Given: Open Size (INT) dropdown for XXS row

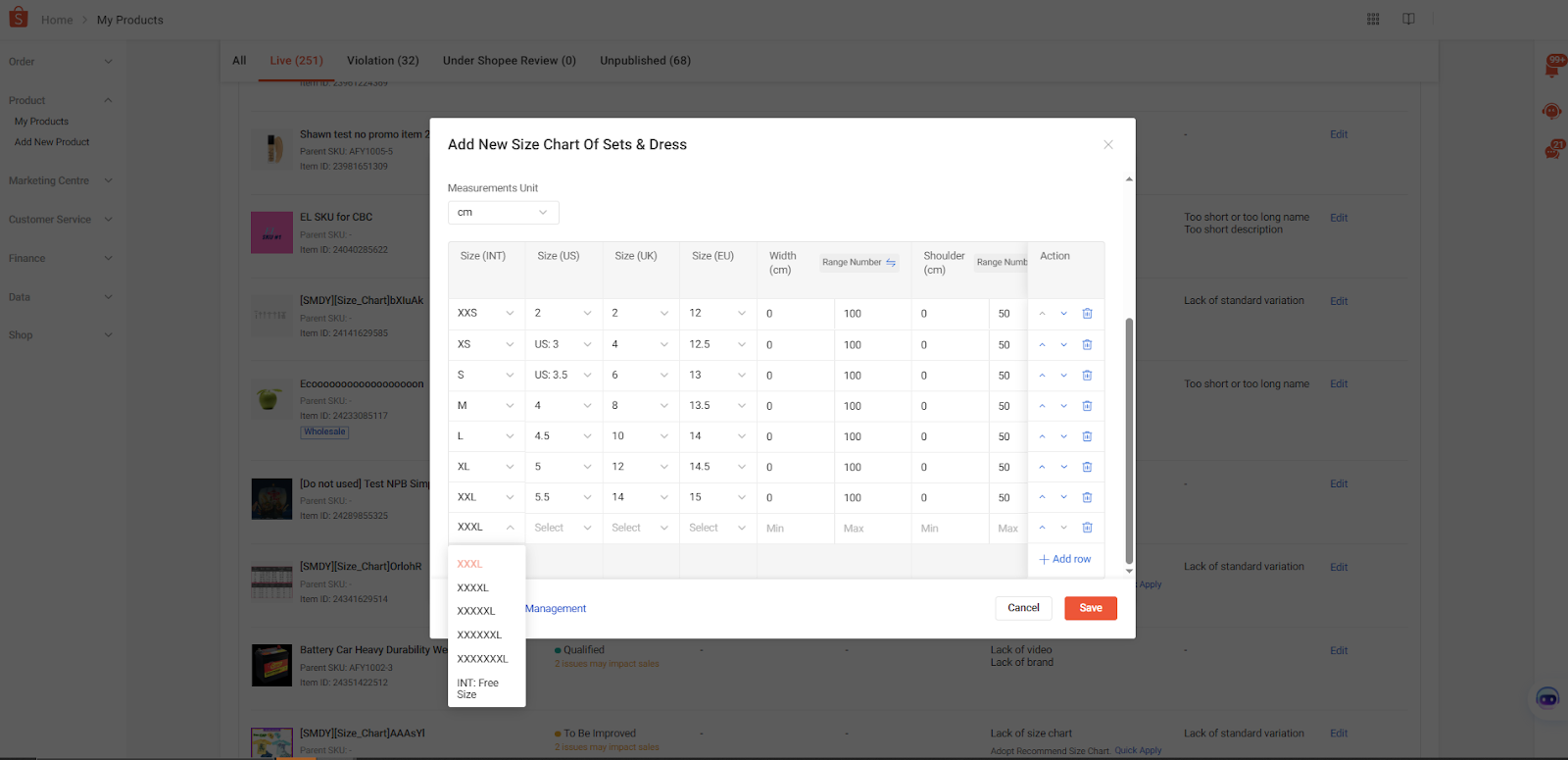Looking at the screenshot, I should click(x=486, y=314).
